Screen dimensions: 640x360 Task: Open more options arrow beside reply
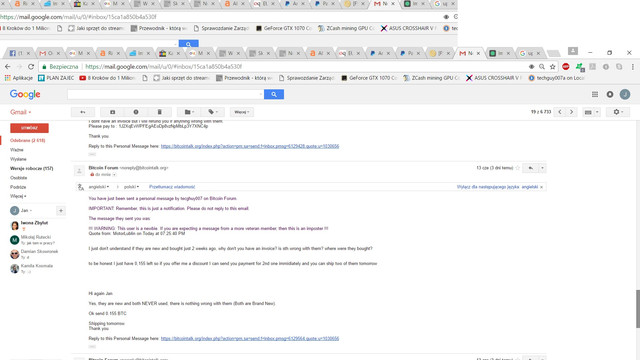click(x=542, y=168)
